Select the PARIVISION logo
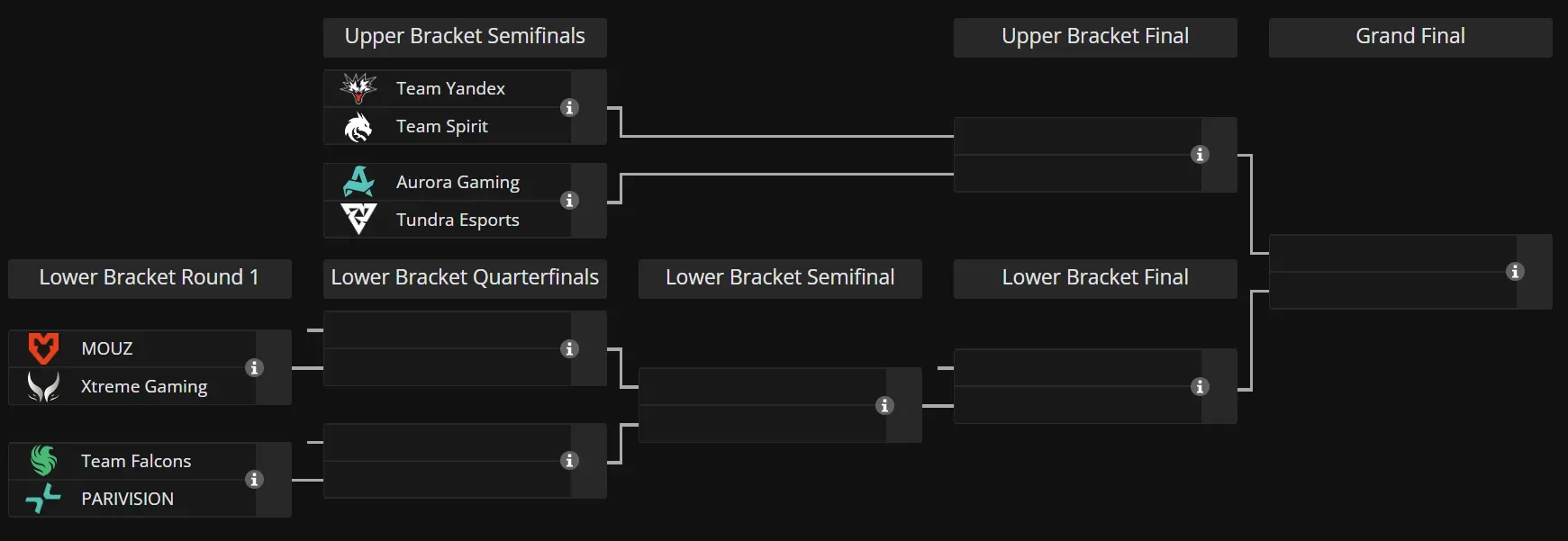Screen dimensions: 1568x541 point(42,498)
